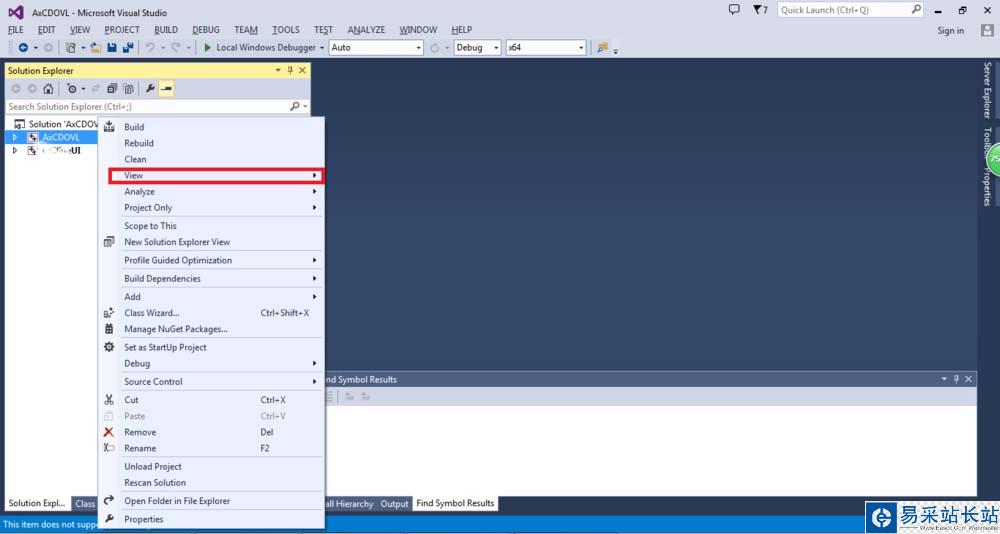Open notifications flag showing 7

760,10
